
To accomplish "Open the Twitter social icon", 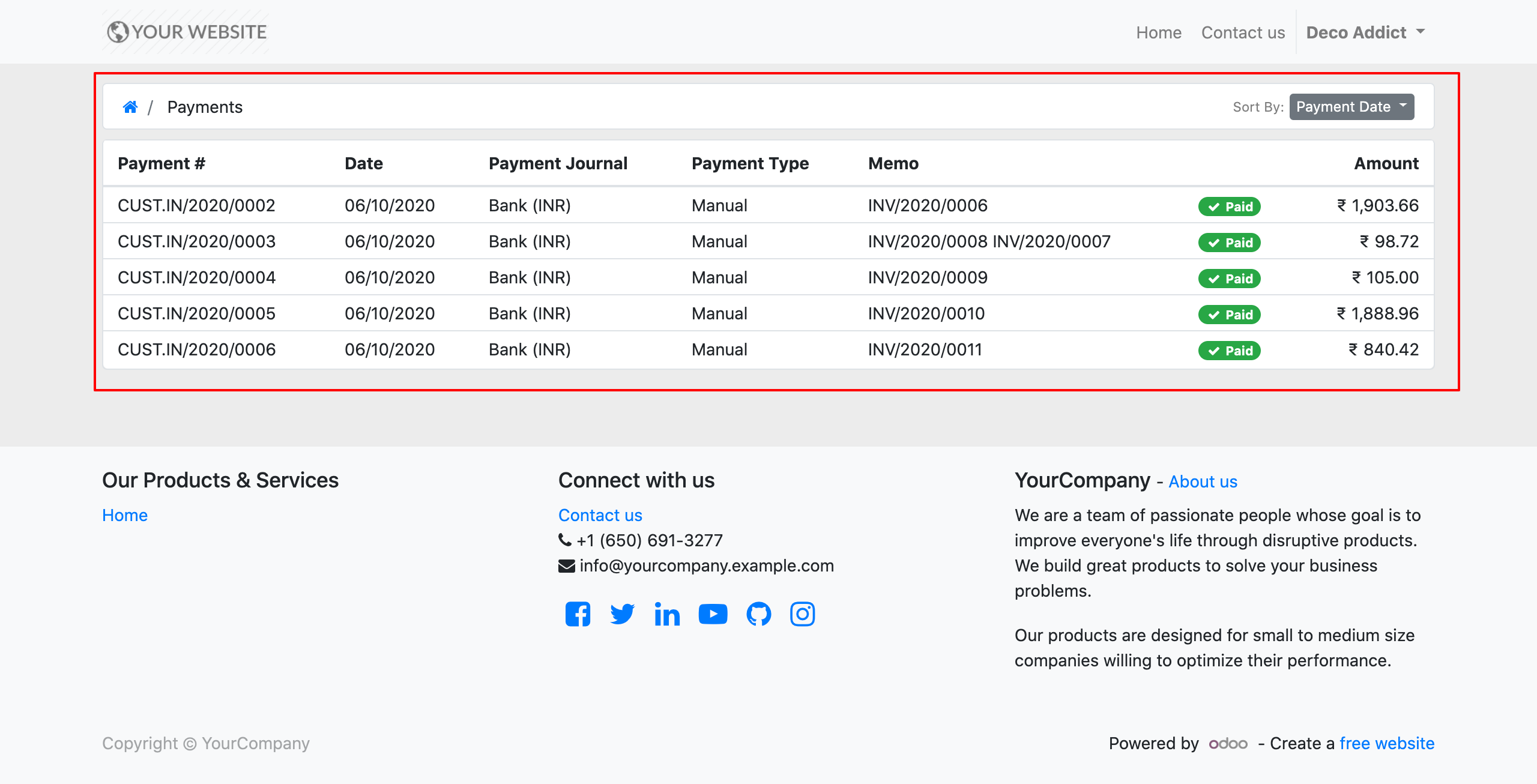I will (x=622, y=614).
